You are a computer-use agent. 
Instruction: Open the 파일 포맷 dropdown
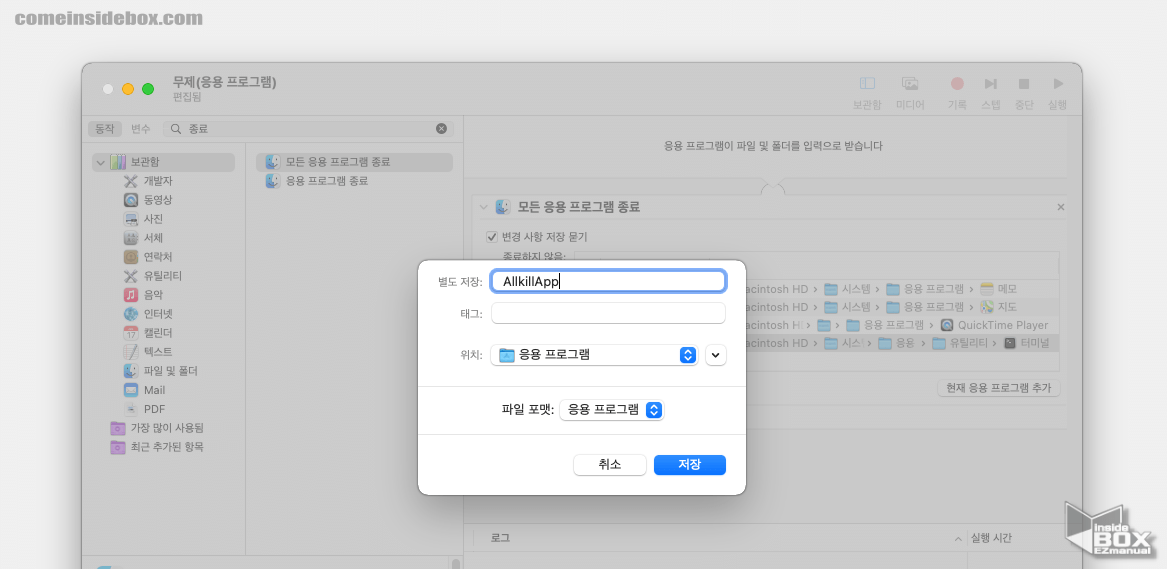tap(611, 409)
